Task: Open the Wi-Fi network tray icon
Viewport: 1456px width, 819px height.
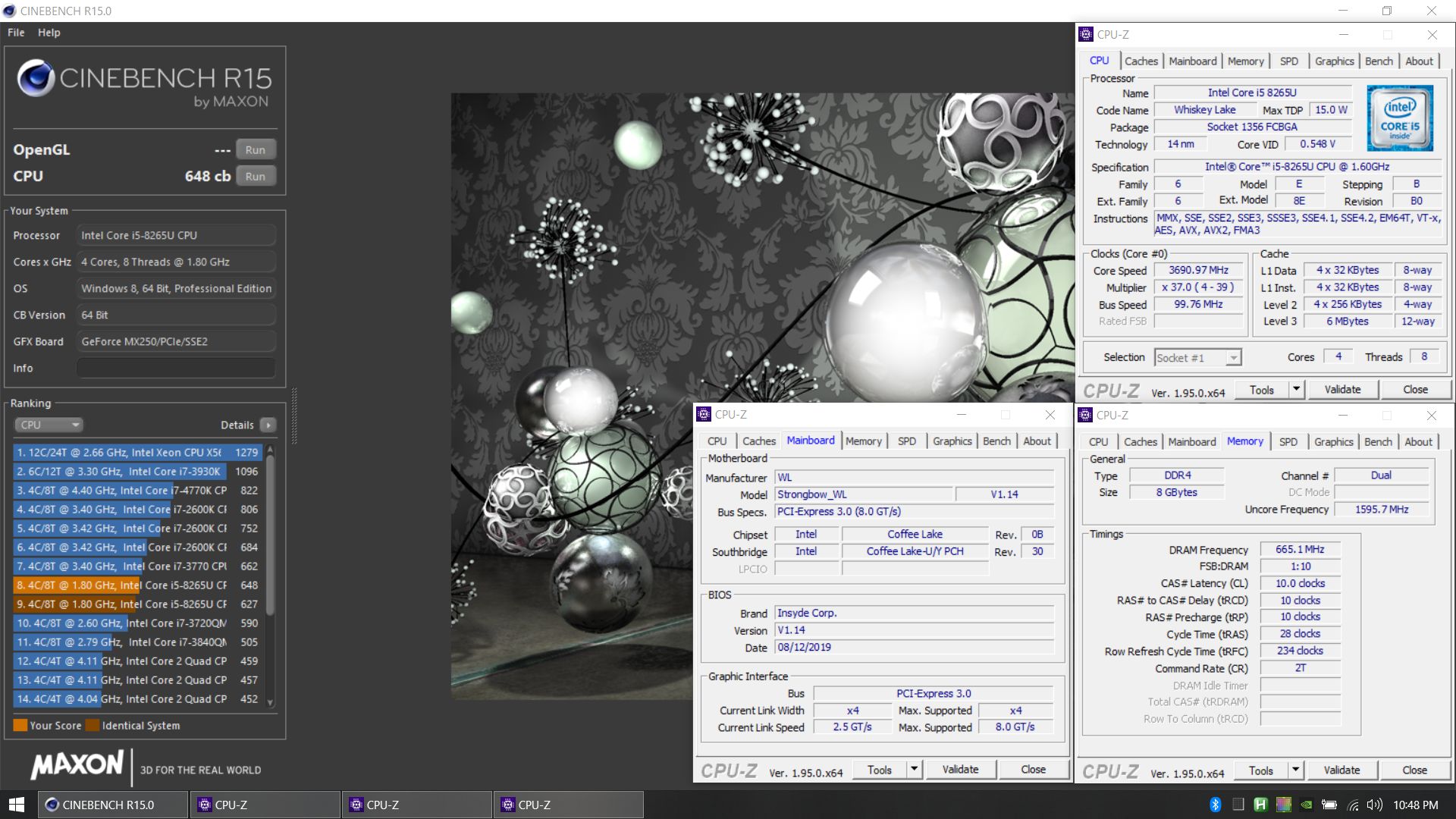Action: coord(1352,805)
